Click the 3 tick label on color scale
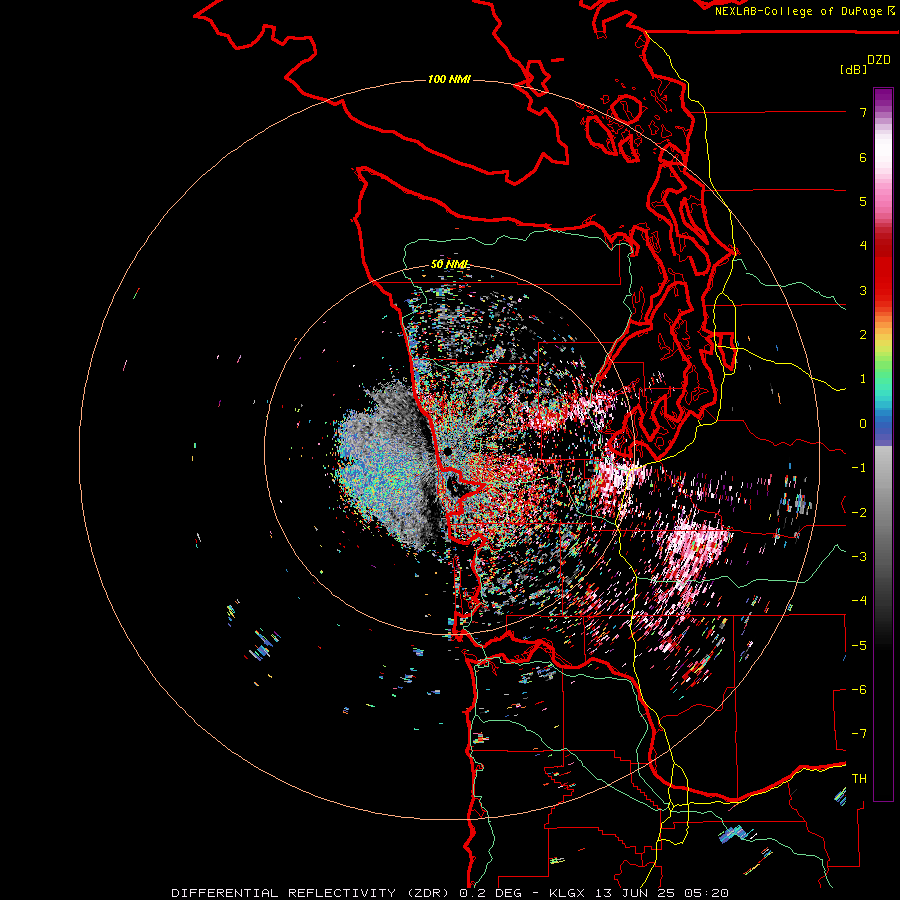Image resolution: width=900 pixels, height=900 pixels. point(863,290)
